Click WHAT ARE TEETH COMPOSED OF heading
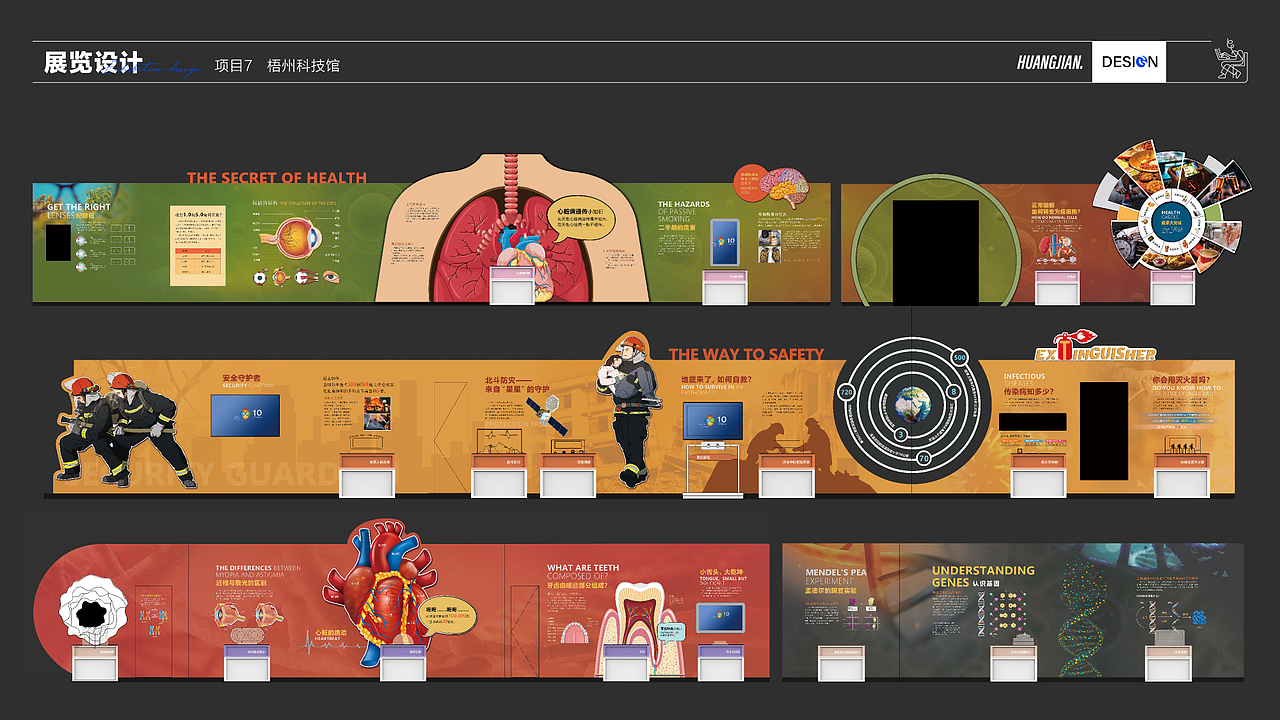 [583, 572]
